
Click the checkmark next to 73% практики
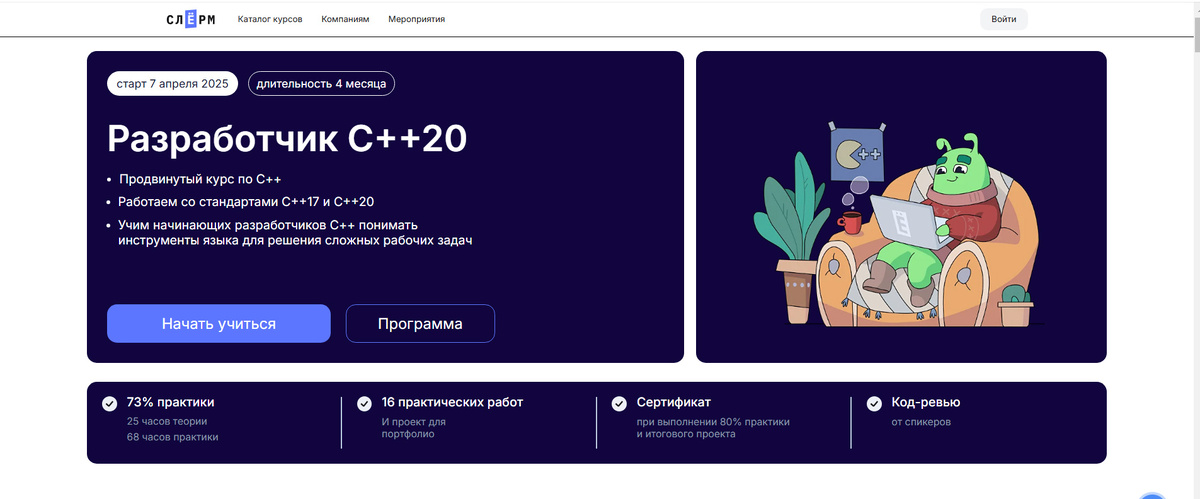click(x=109, y=404)
